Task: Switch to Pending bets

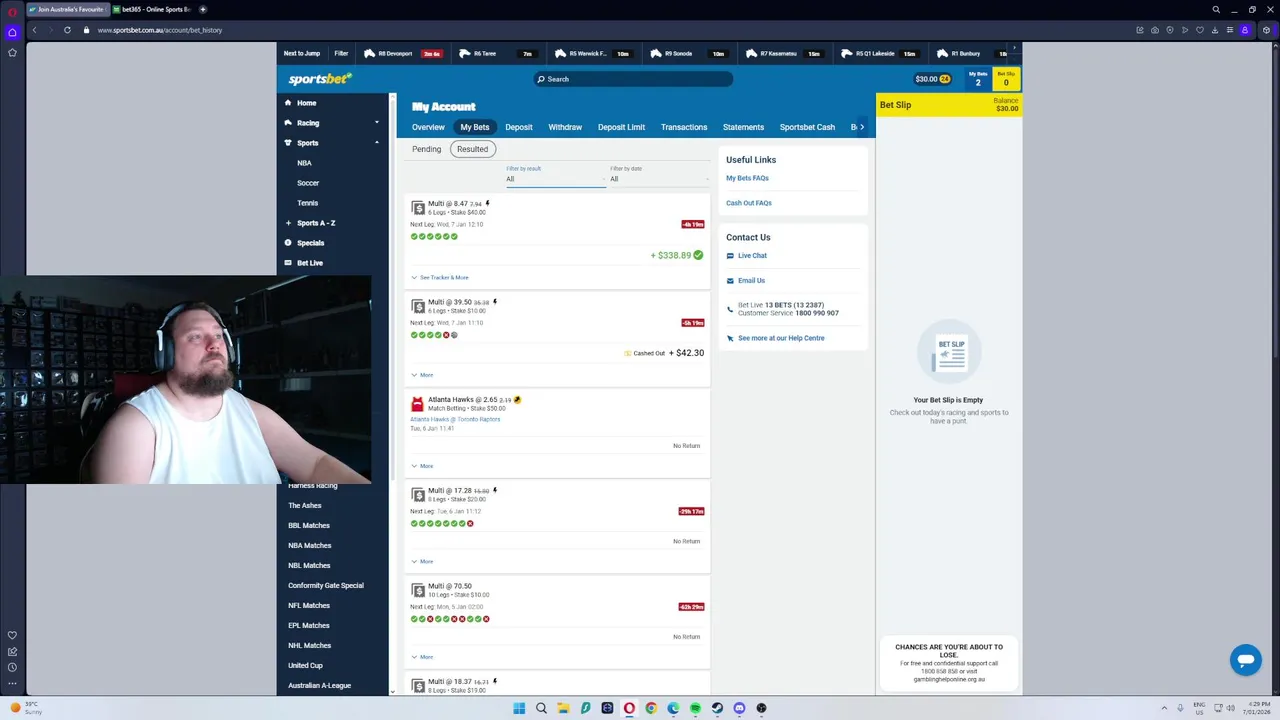Action: (426, 149)
